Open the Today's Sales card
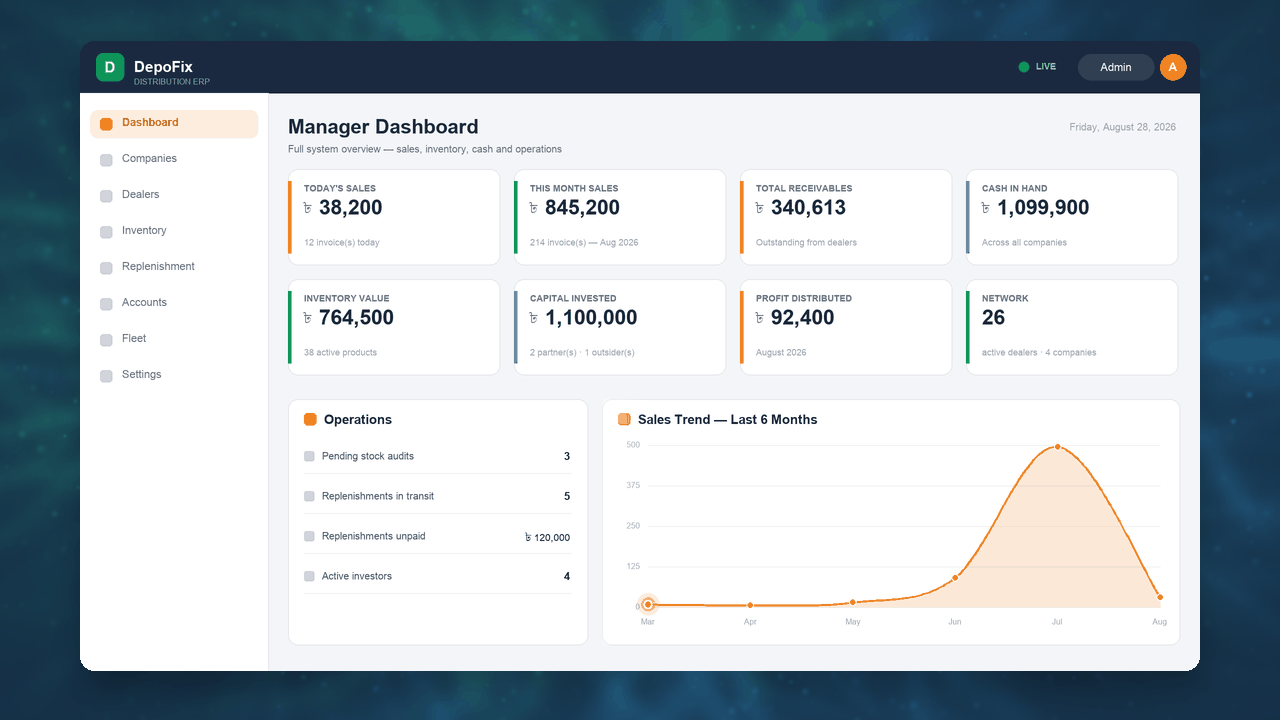 coord(394,217)
